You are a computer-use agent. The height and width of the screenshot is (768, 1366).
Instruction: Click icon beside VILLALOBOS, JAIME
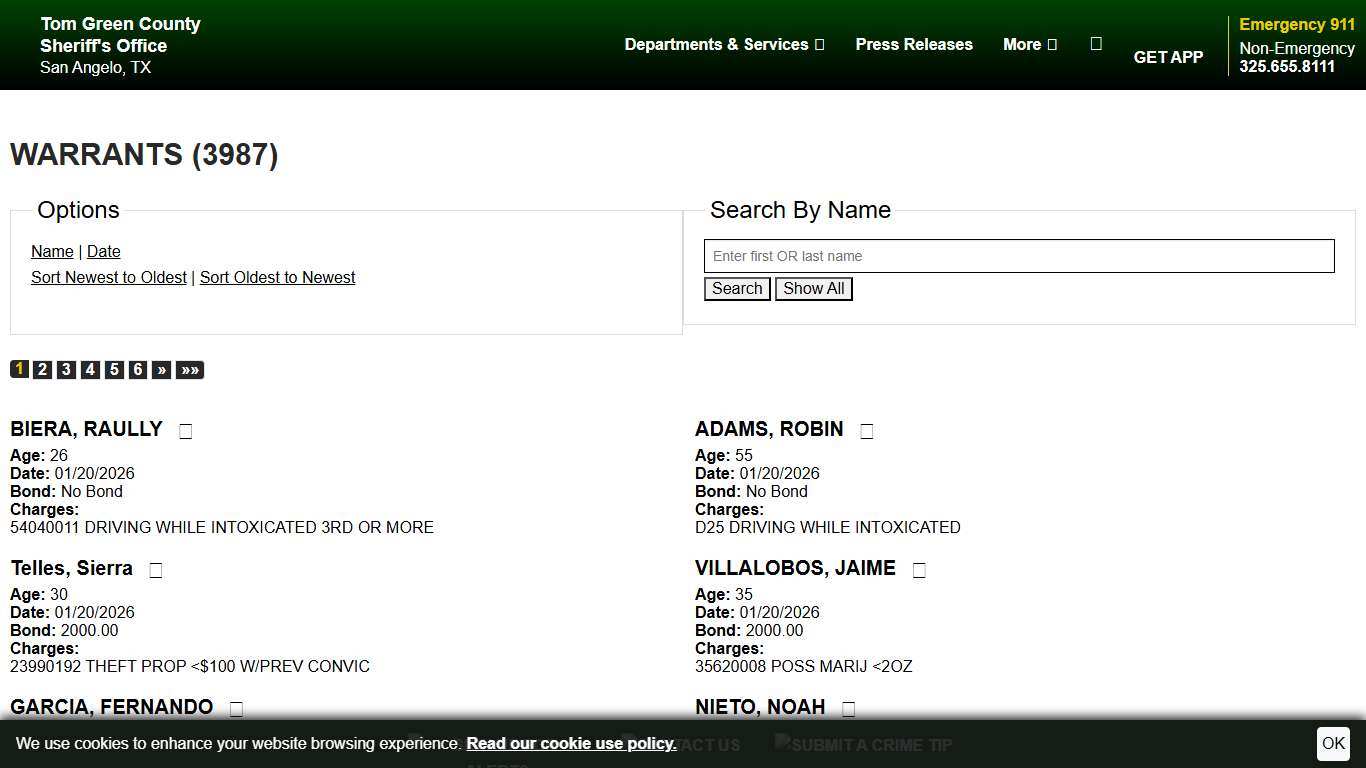(x=919, y=570)
